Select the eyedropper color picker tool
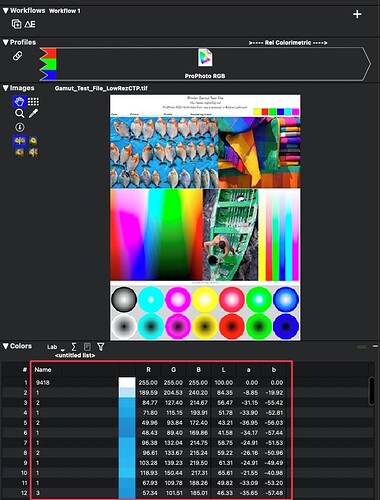 pos(33,114)
